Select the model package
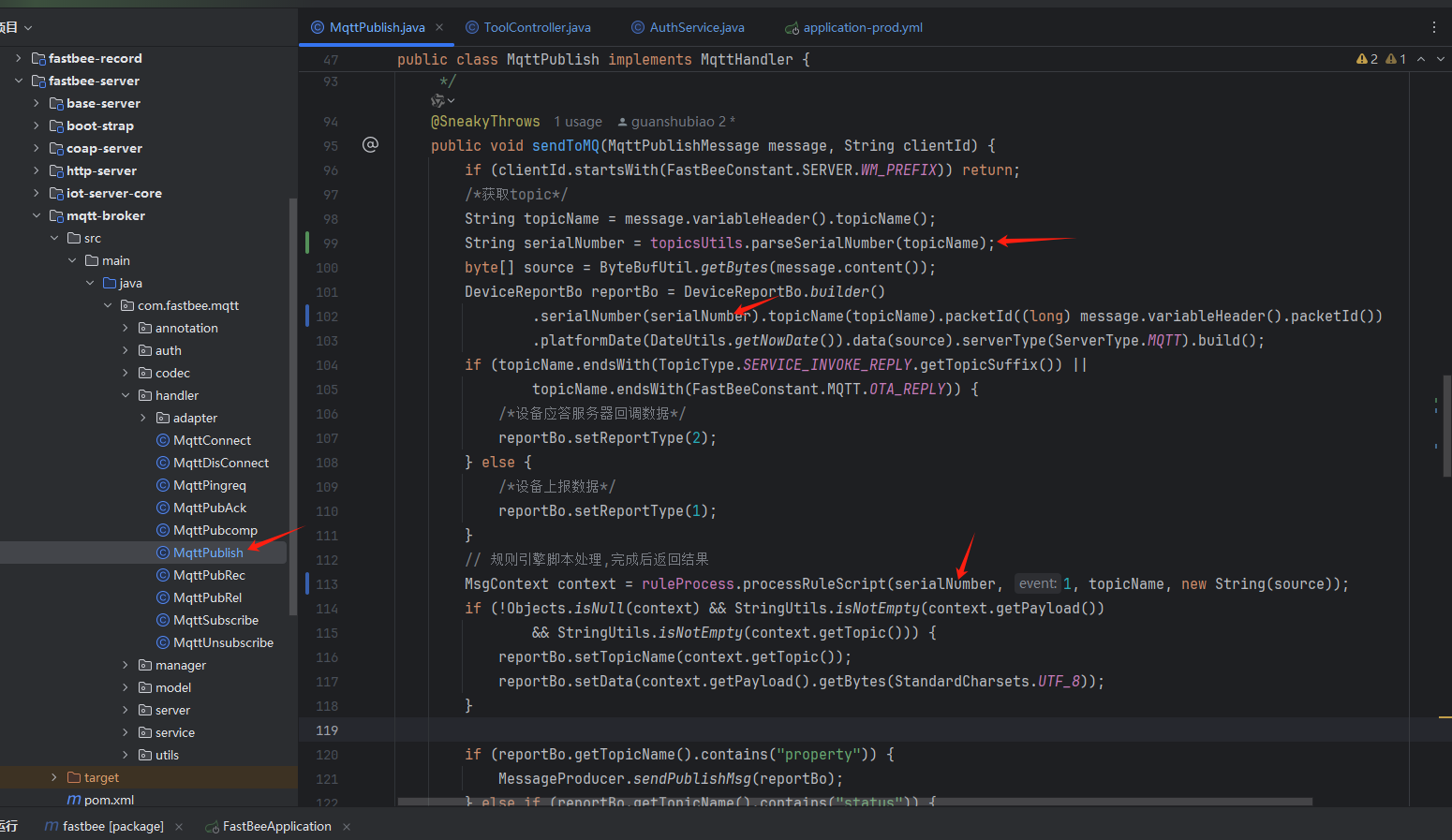 coord(165,687)
